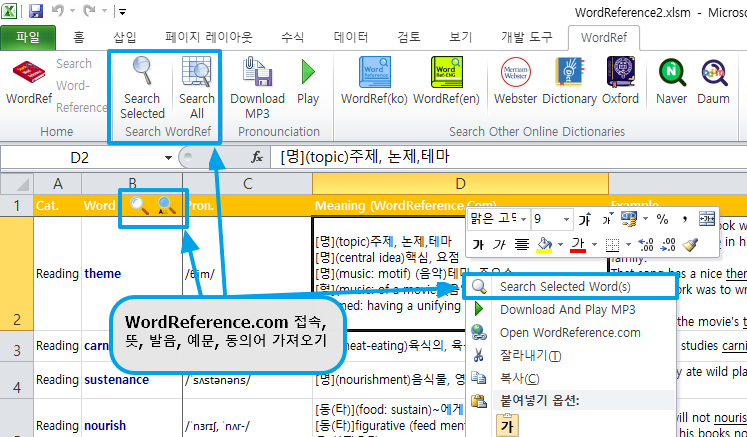Click the formula bar fx button

coord(257,157)
